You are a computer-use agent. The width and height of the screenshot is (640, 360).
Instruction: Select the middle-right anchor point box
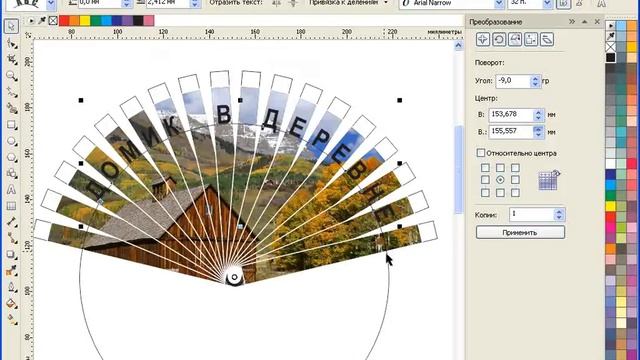[515, 180]
